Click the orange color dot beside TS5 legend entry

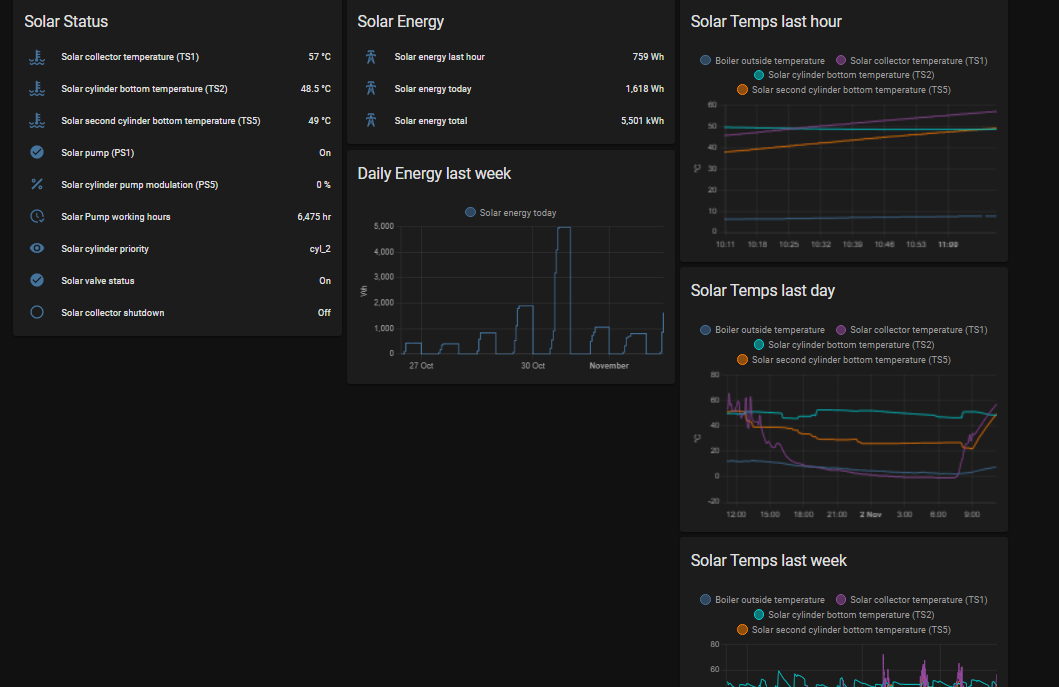[x=742, y=89]
